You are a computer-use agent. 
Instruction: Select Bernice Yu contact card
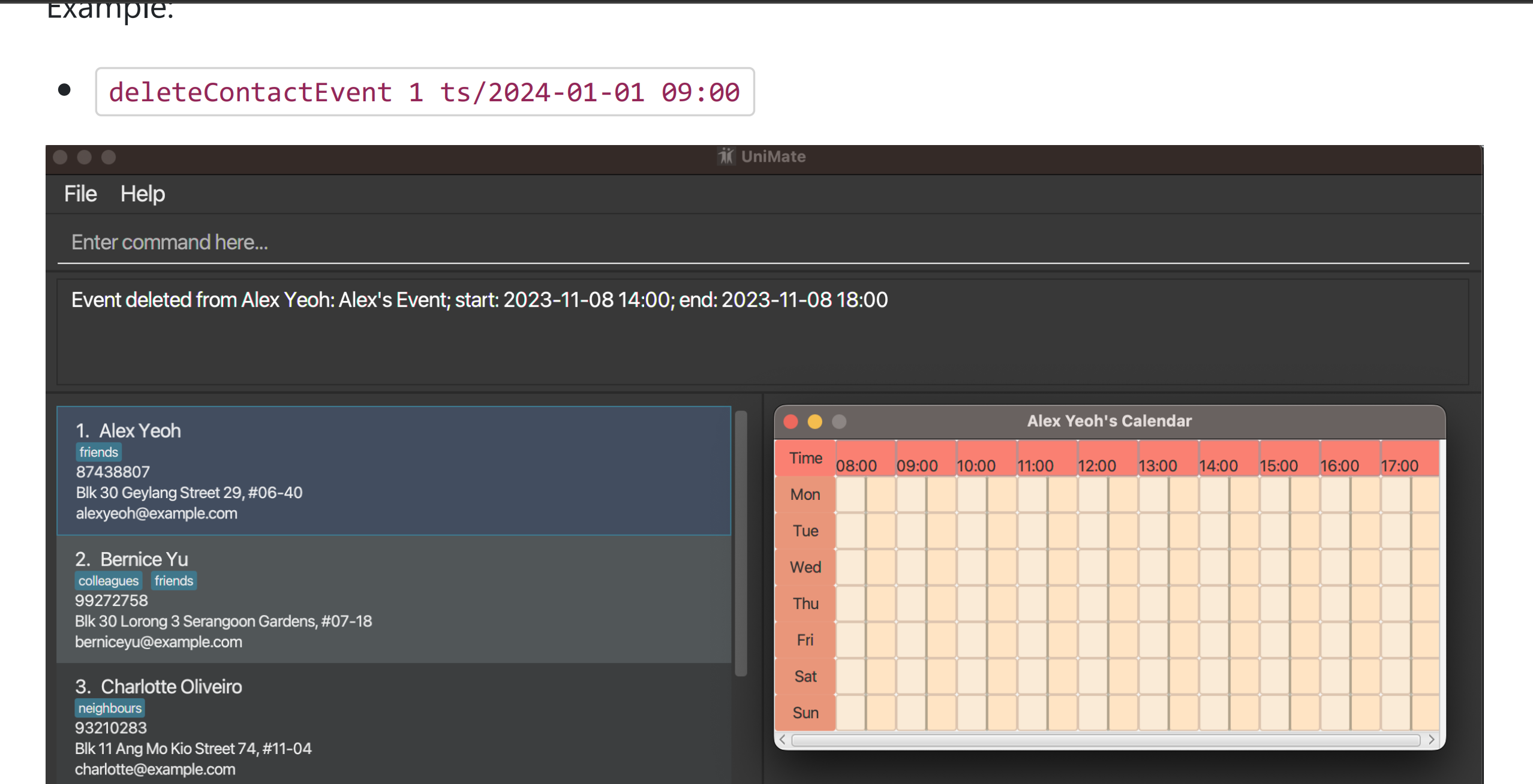pyautogui.click(x=393, y=599)
